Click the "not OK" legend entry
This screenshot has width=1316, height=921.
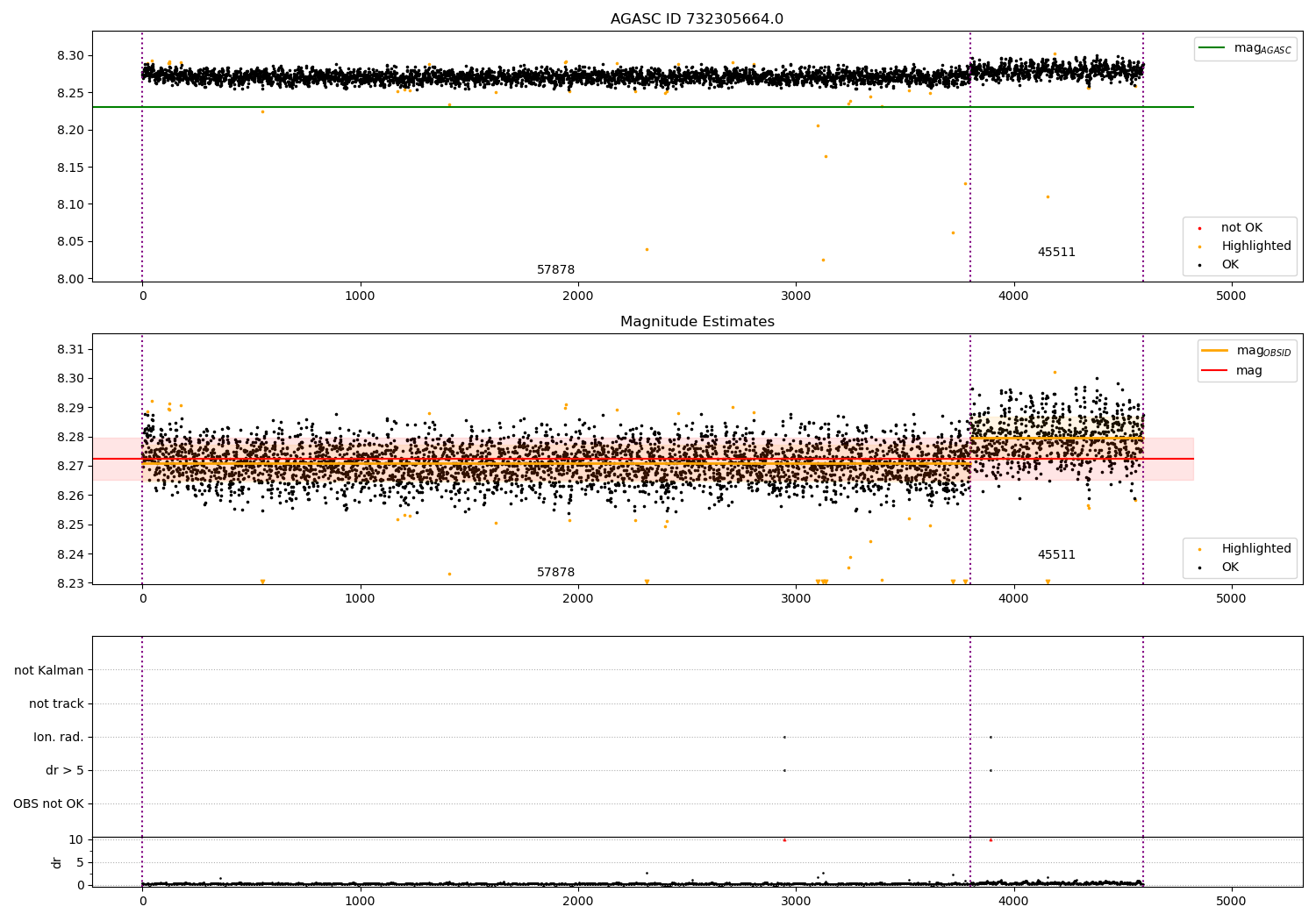1241,228
